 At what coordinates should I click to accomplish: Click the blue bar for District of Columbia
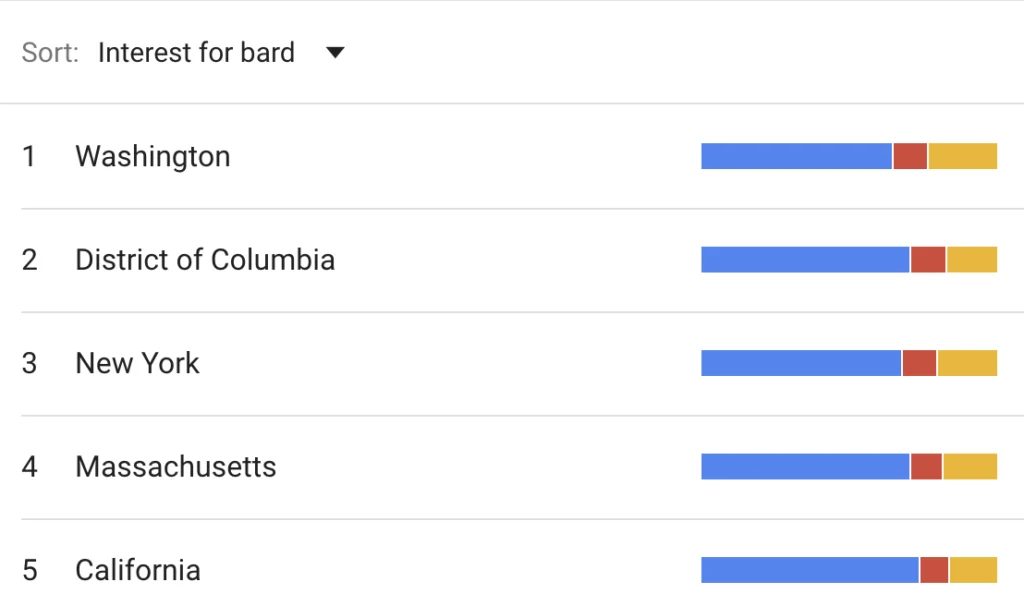(x=805, y=259)
